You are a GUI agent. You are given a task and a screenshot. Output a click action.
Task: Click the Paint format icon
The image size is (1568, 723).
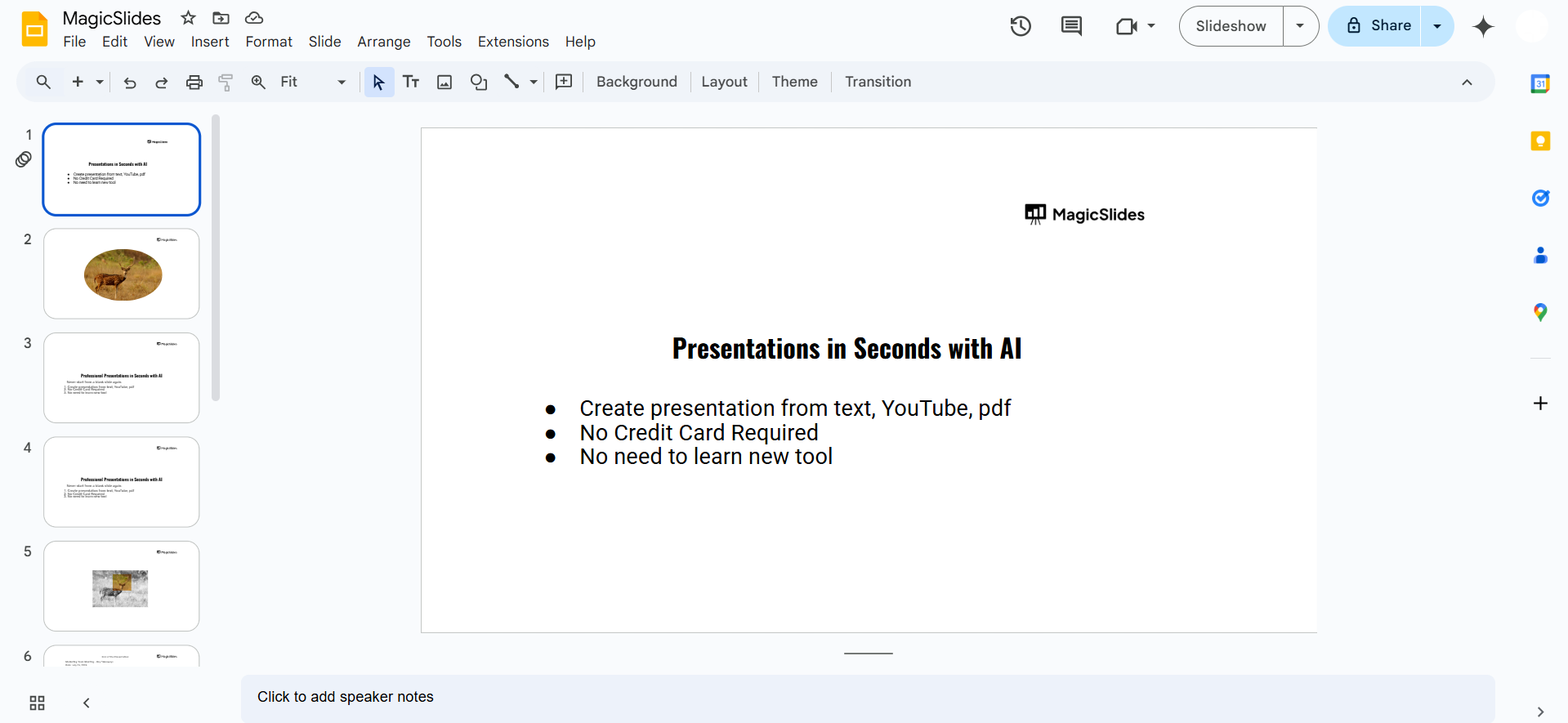coord(226,82)
